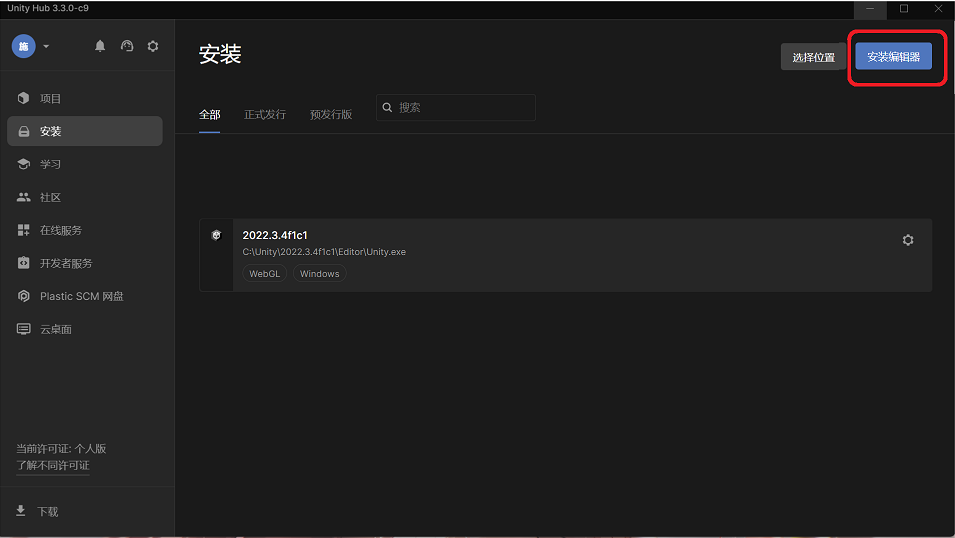Screen dimensions: 955x538
Task: Open 在线服务 in the sidebar
Action: click(x=85, y=230)
